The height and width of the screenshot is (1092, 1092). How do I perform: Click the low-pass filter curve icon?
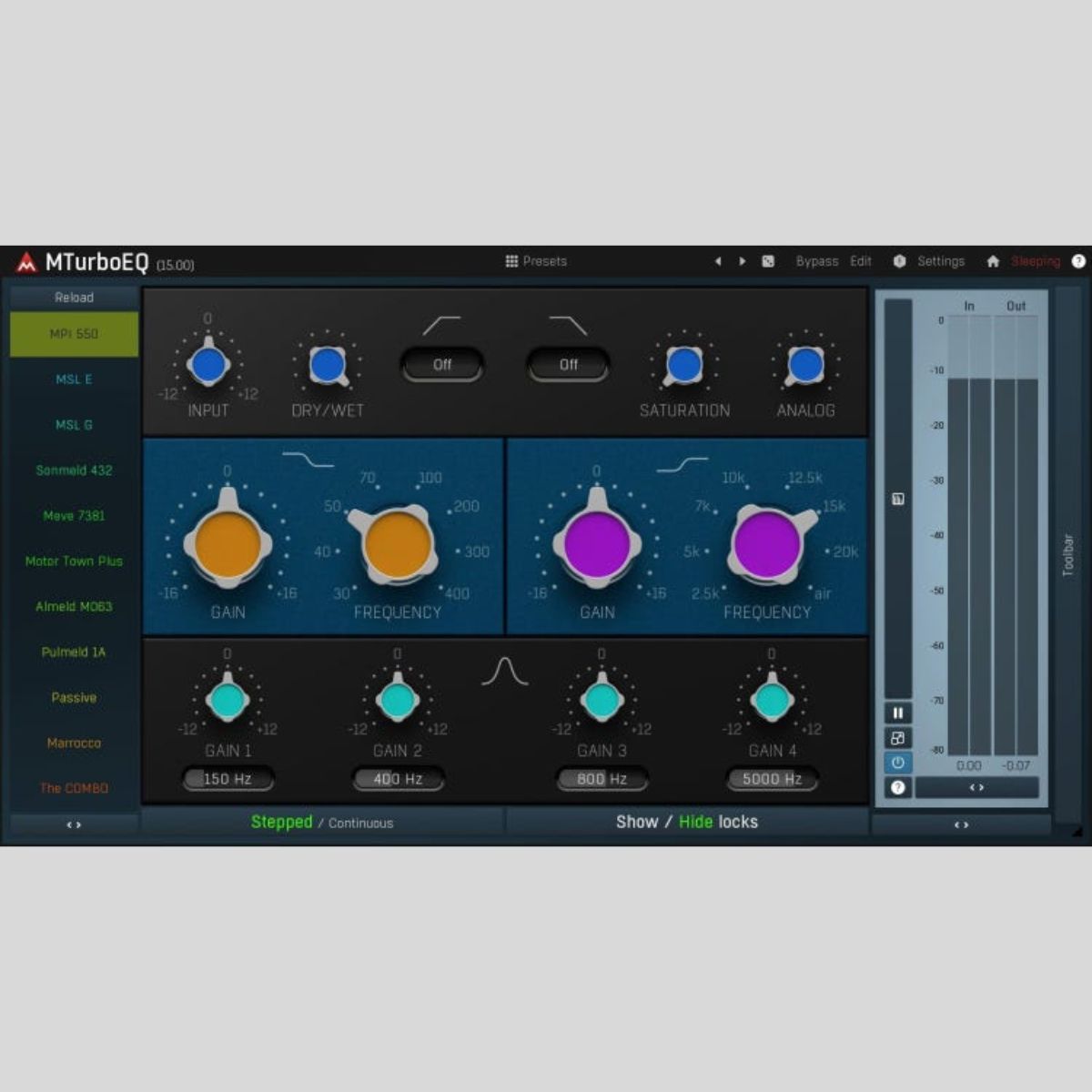point(568,326)
